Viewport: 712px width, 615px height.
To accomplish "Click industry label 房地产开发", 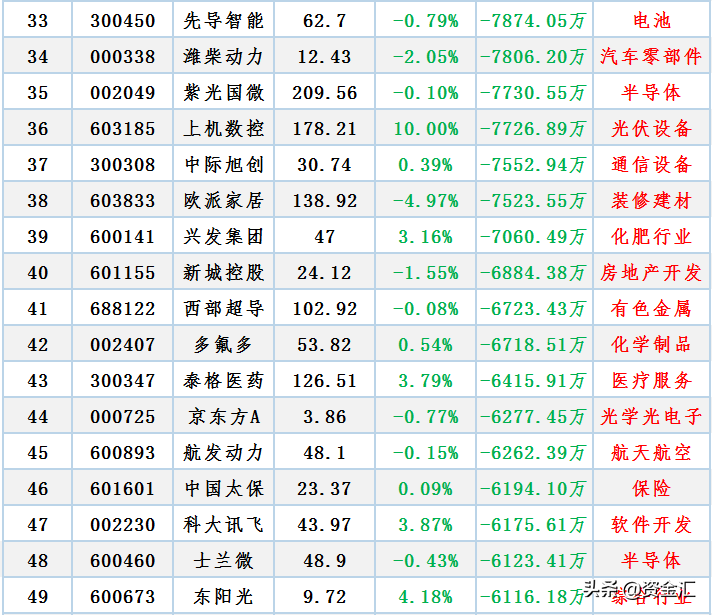I will [x=651, y=273].
